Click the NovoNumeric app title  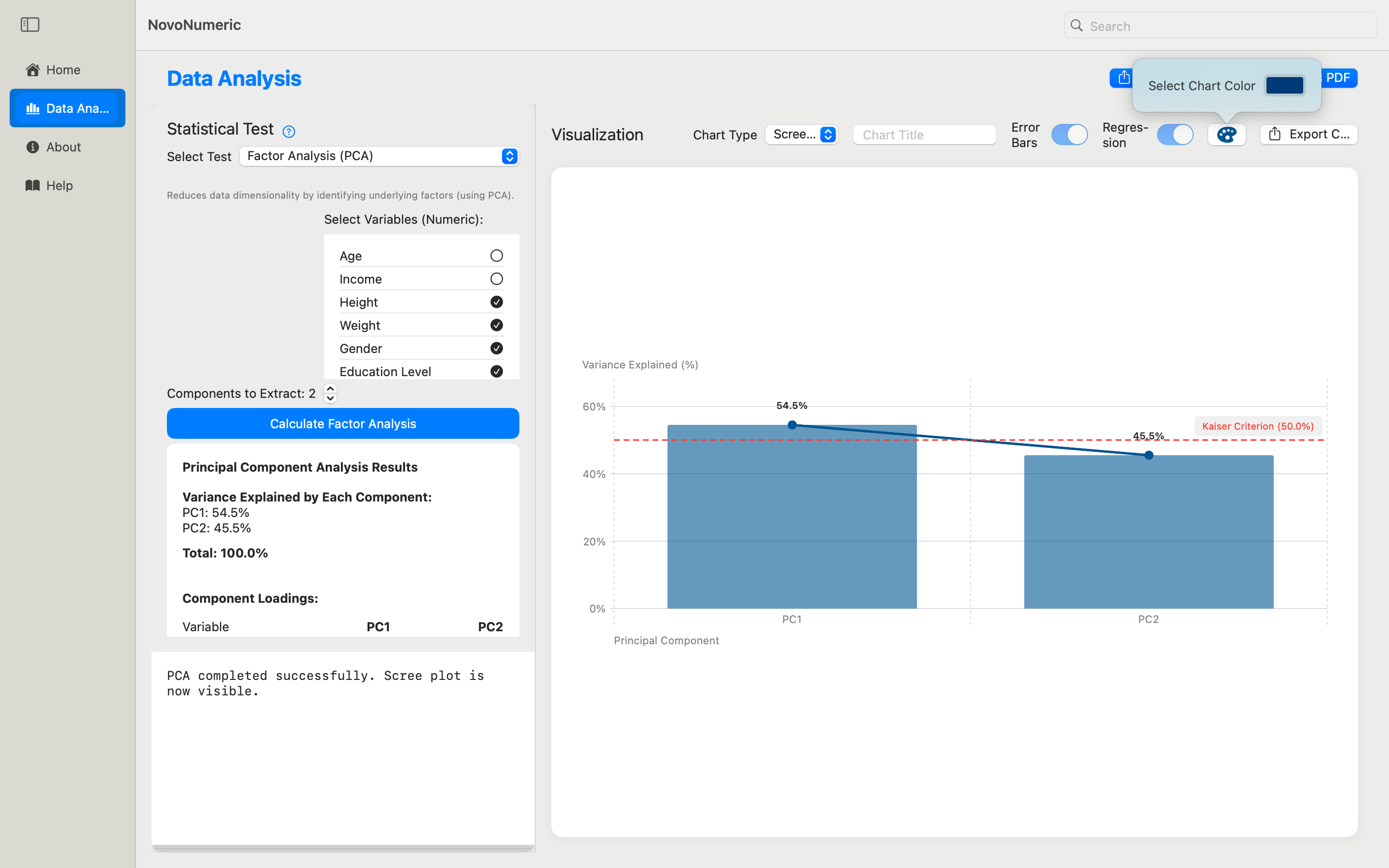[x=194, y=25]
